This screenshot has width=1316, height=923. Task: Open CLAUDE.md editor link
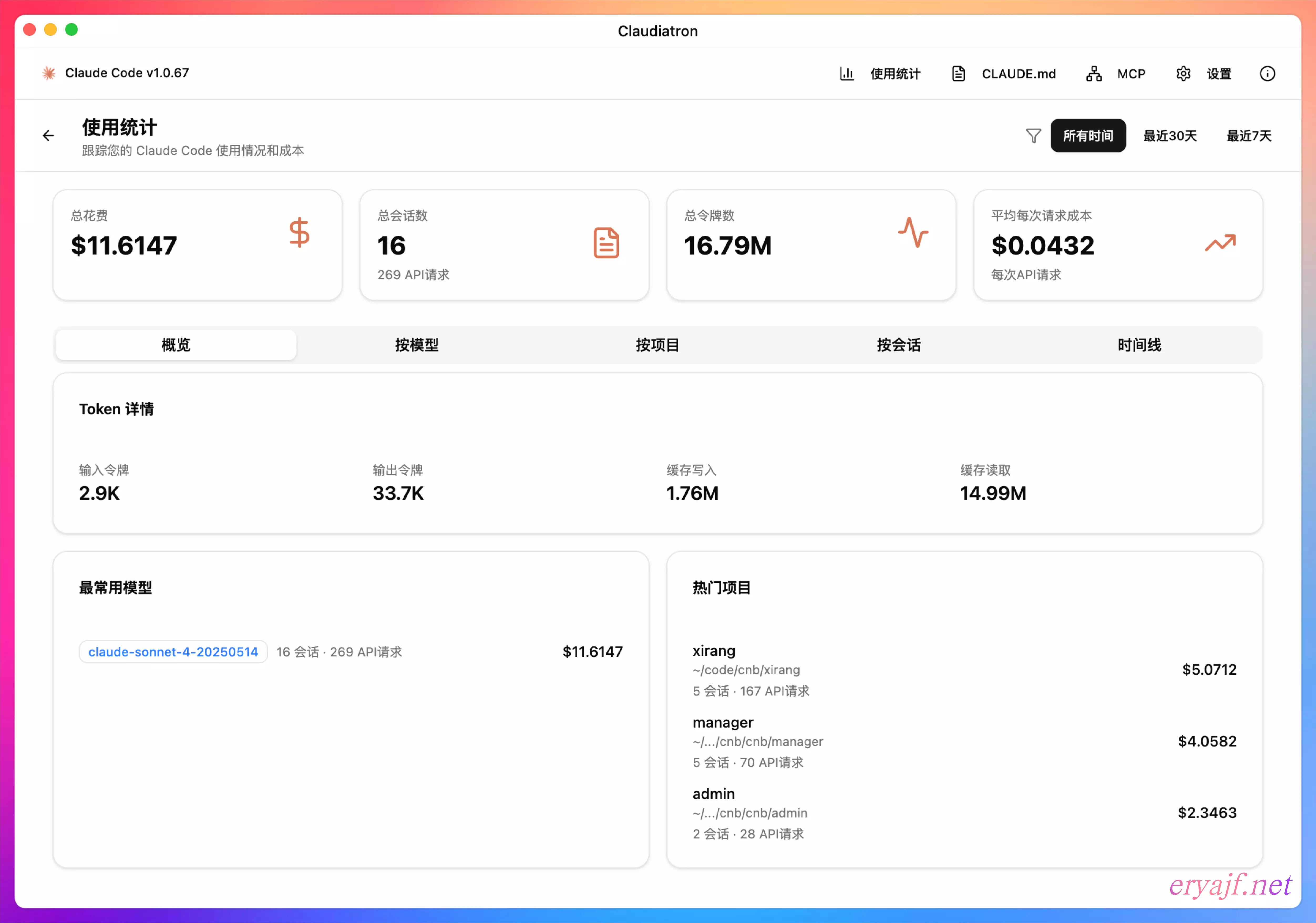click(x=1019, y=74)
